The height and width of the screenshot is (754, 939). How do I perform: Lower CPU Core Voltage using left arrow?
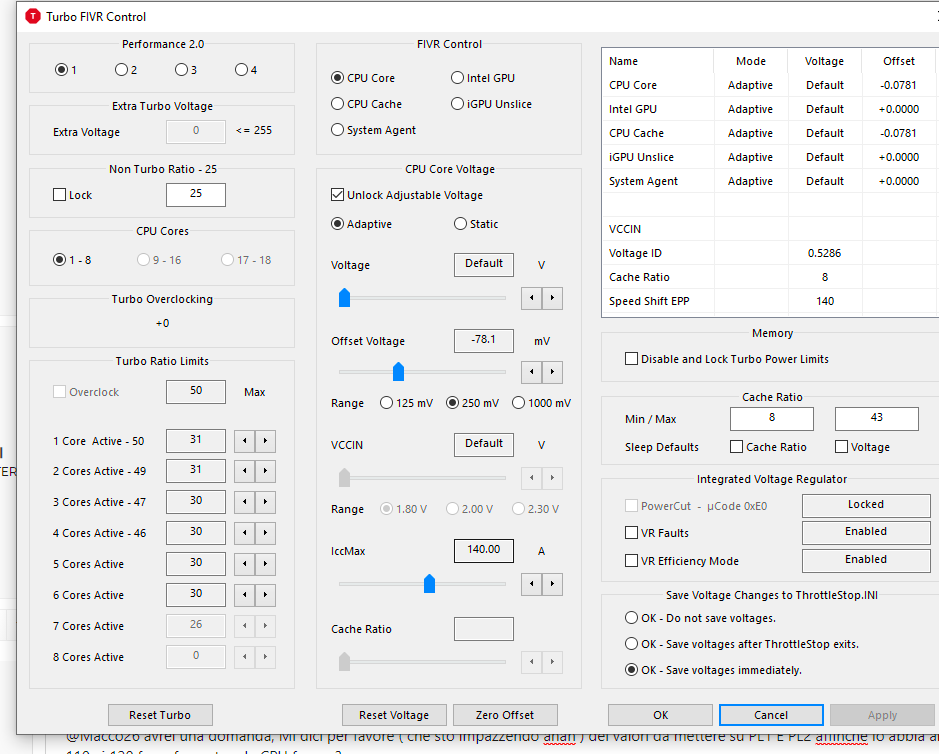(x=531, y=298)
